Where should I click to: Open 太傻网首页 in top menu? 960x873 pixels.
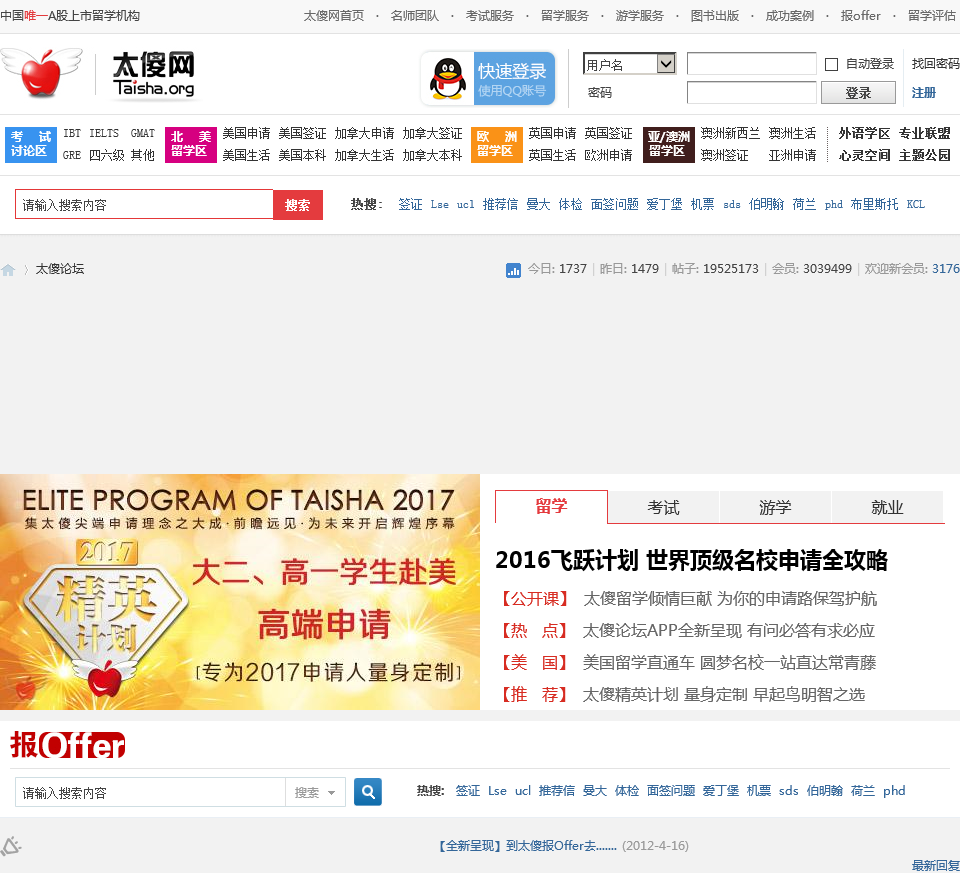(334, 15)
